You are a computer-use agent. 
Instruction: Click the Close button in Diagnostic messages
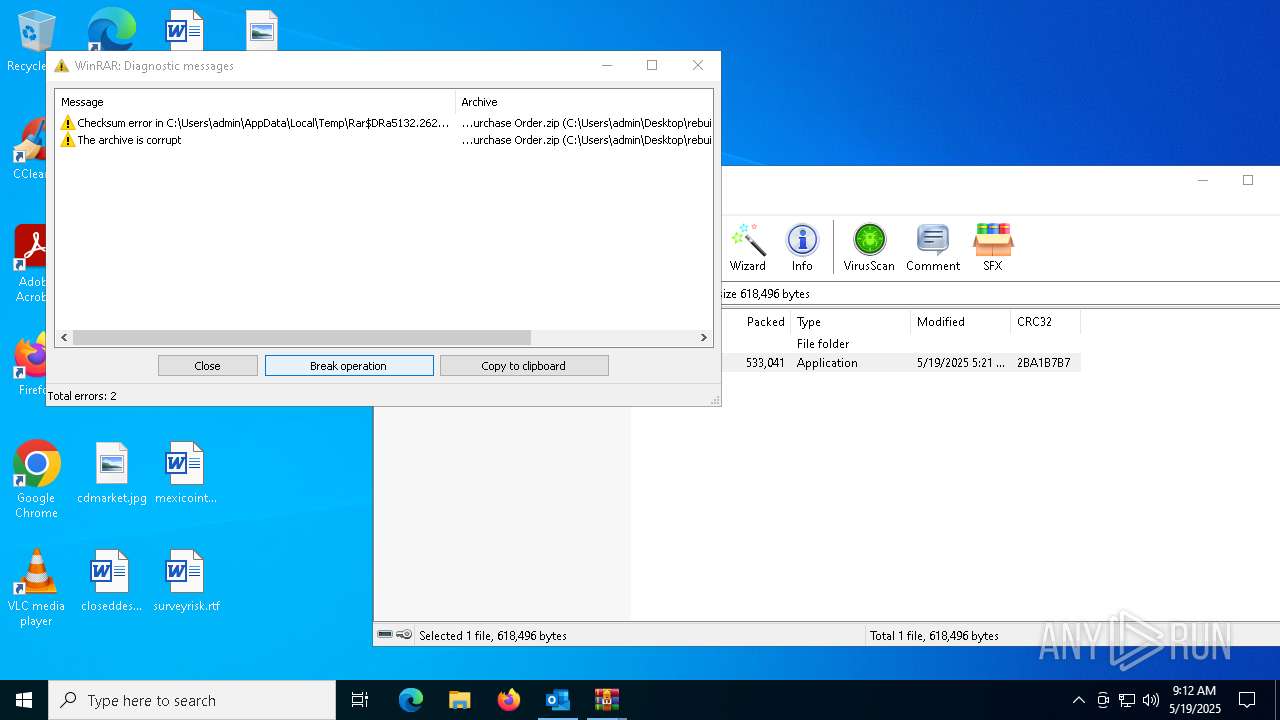pyautogui.click(x=208, y=366)
